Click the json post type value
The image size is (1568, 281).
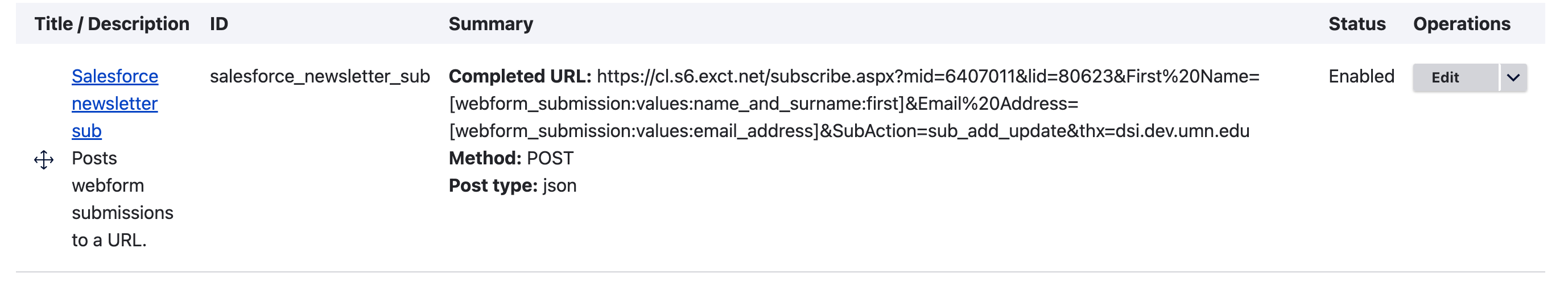coord(559,186)
